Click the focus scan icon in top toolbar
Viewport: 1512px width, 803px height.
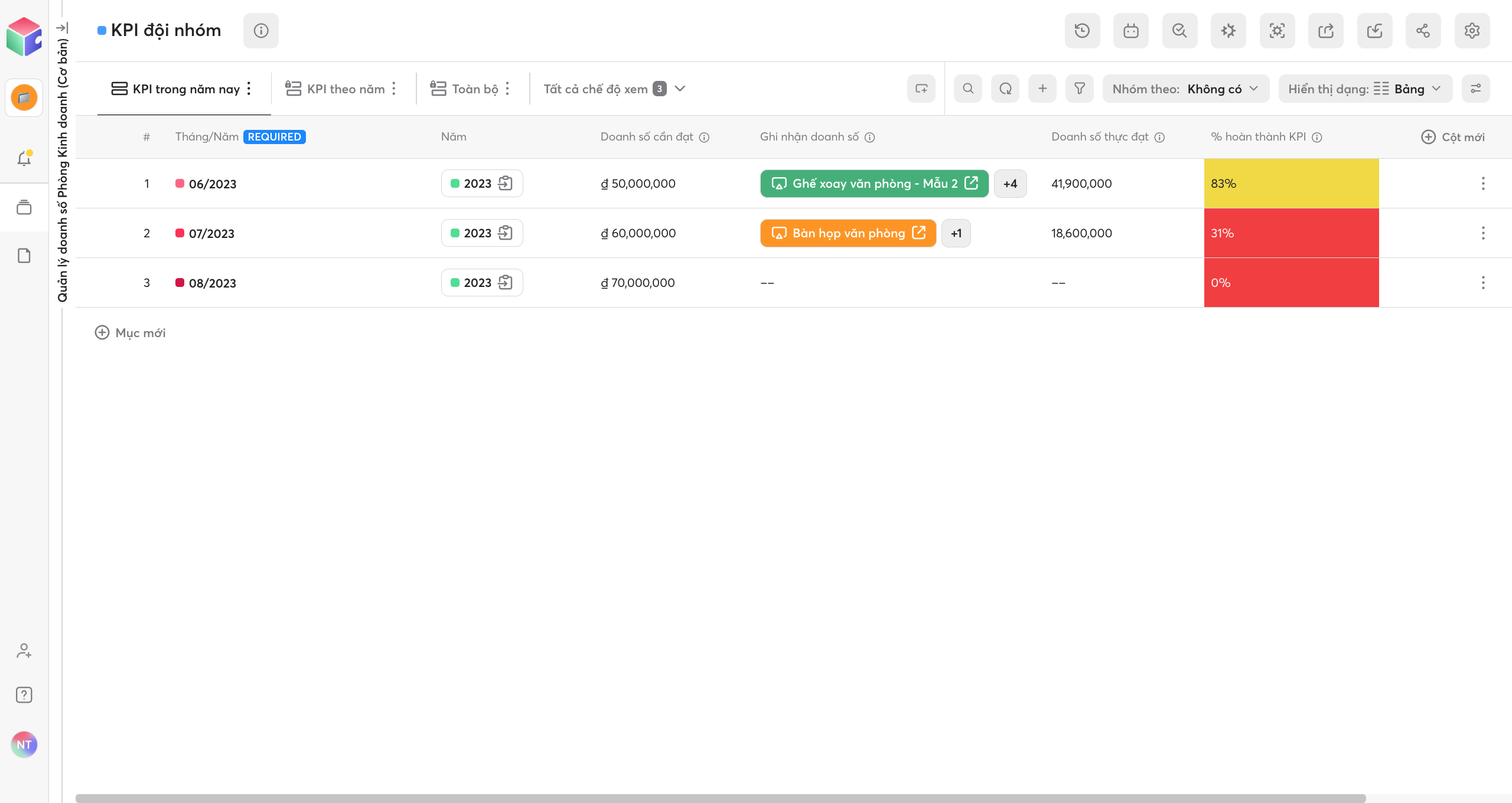click(x=1277, y=31)
